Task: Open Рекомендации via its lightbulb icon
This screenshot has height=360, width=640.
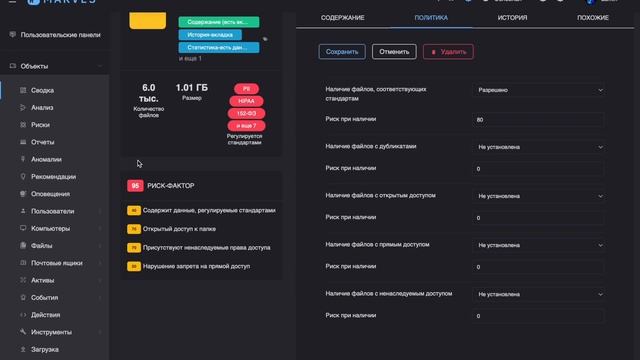Action: click(x=23, y=176)
